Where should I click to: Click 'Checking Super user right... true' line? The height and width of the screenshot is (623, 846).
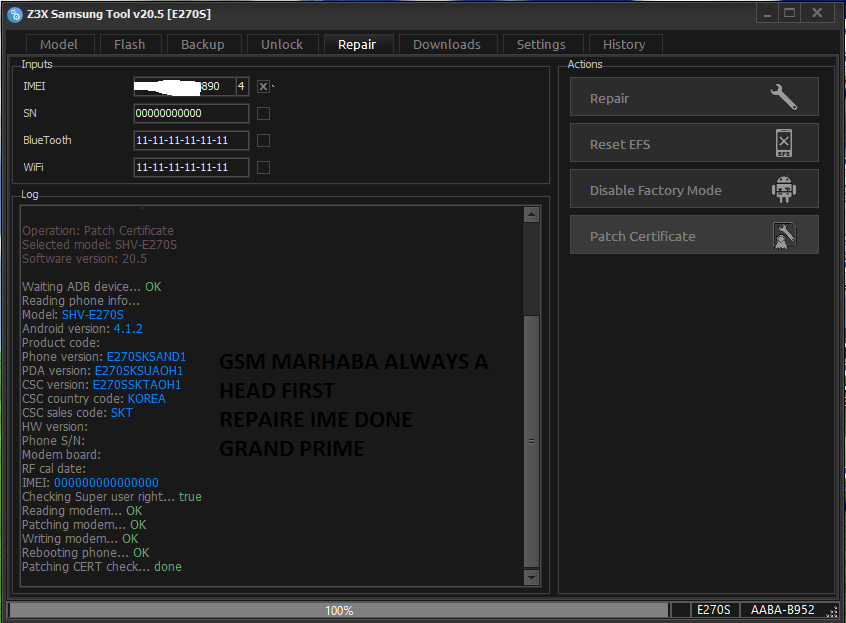(x=112, y=497)
